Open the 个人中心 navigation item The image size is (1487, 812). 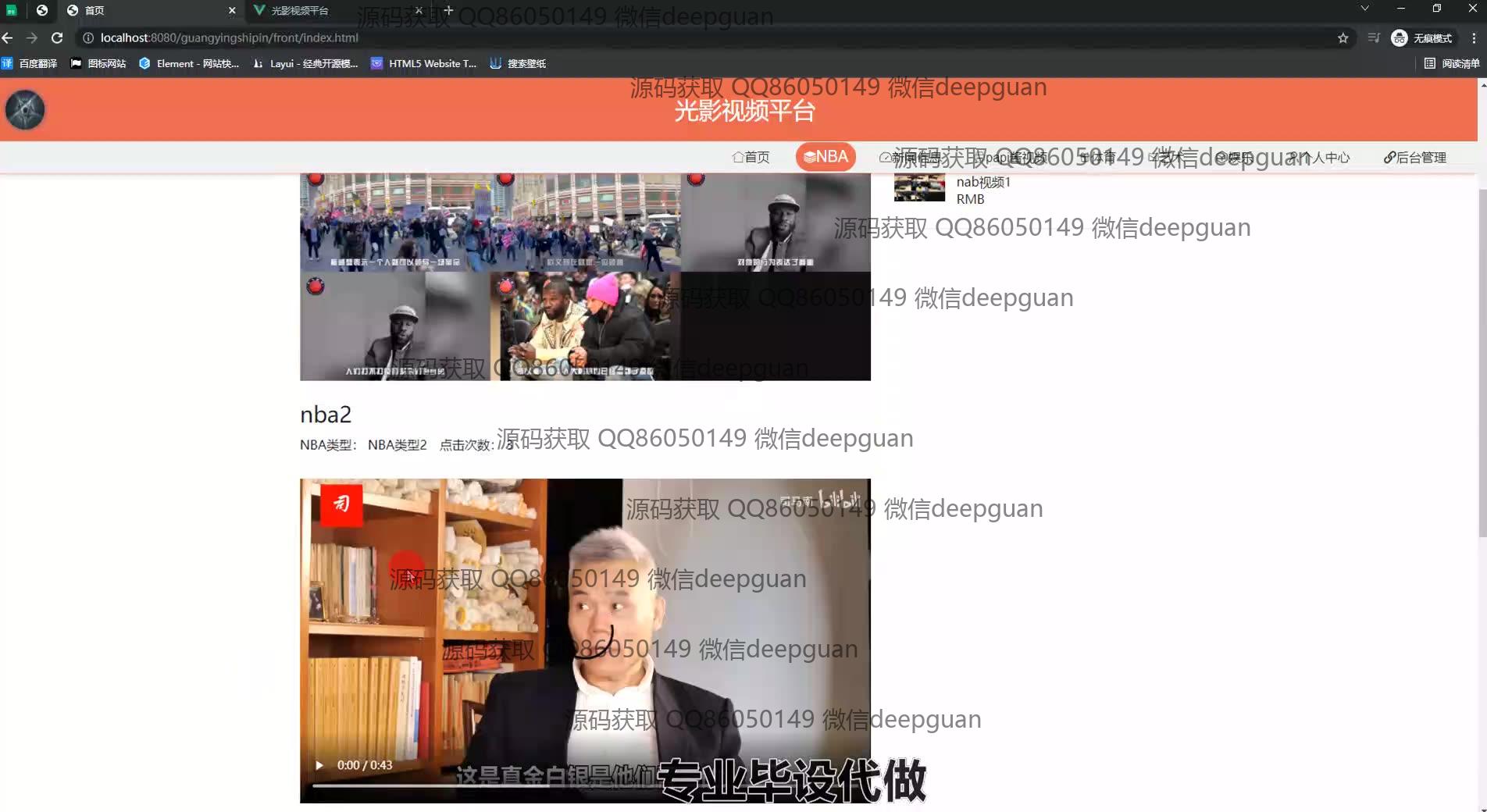(x=1319, y=157)
